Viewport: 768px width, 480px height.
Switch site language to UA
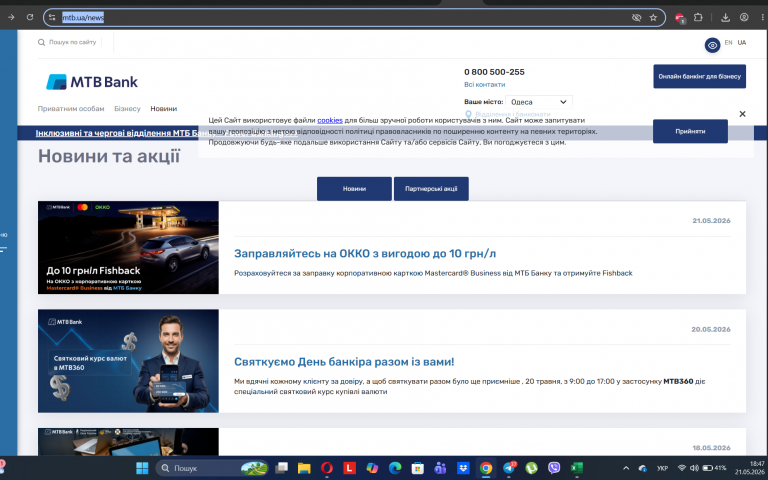tap(742, 43)
